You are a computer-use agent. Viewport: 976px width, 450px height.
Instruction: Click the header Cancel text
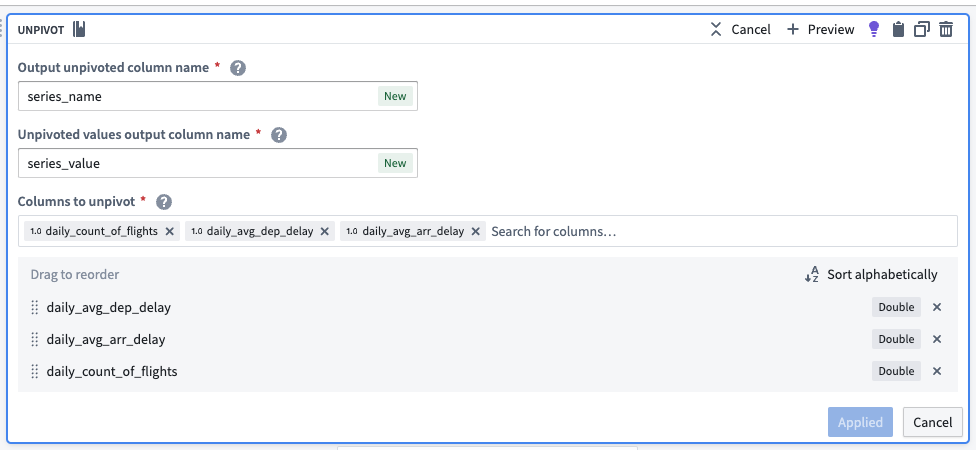(x=751, y=29)
